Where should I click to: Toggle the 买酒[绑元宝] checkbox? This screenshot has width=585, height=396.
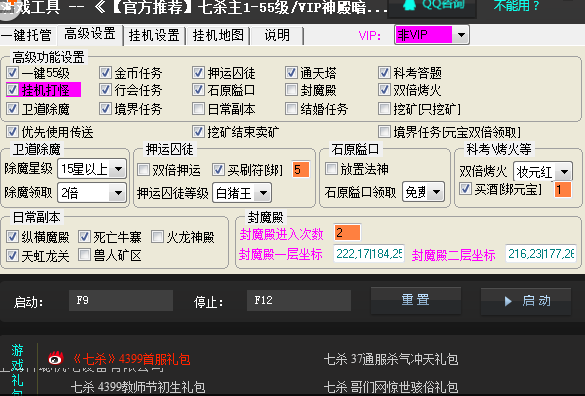(465, 188)
